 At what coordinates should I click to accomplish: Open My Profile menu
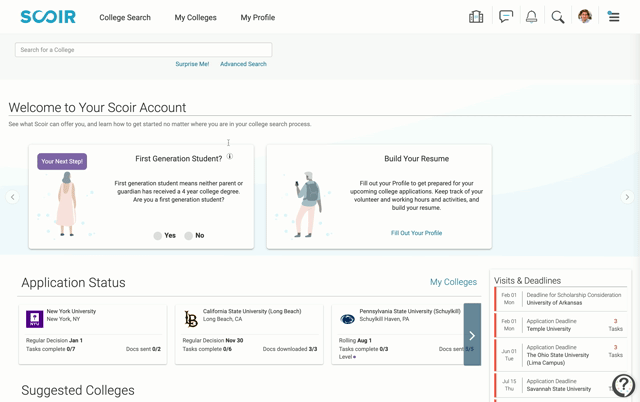pos(258,18)
